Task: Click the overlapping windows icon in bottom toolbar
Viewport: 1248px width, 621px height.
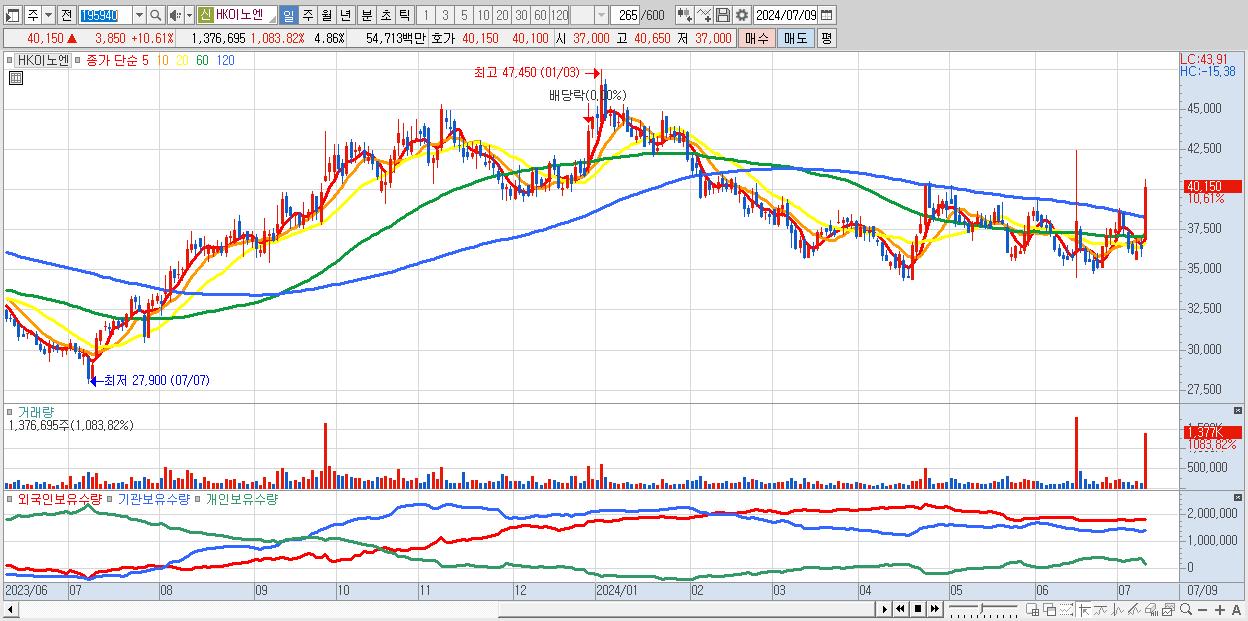Action: point(1050,610)
